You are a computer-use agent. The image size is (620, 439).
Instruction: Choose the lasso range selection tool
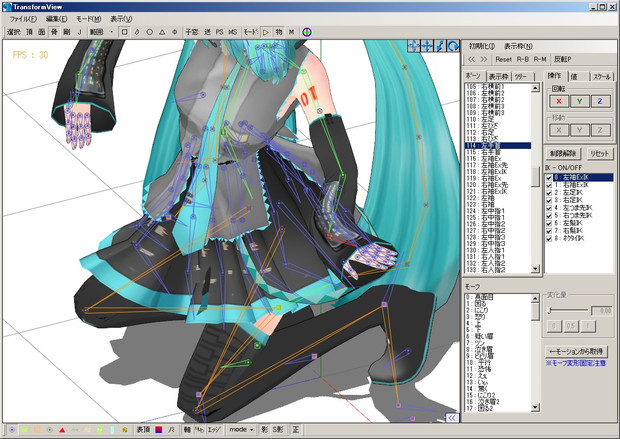coord(137,32)
